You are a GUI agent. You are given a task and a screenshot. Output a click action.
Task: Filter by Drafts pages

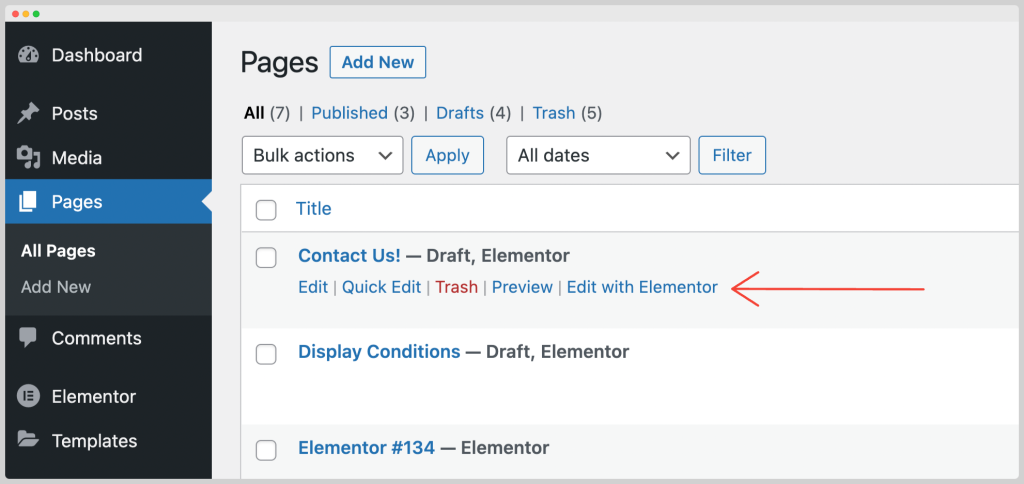(460, 114)
